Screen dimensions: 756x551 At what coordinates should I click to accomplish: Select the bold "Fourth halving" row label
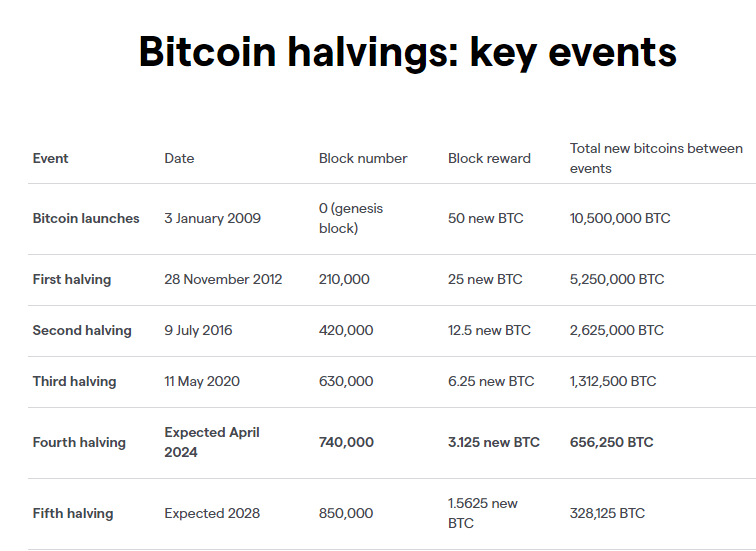click(x=79, y=442)
